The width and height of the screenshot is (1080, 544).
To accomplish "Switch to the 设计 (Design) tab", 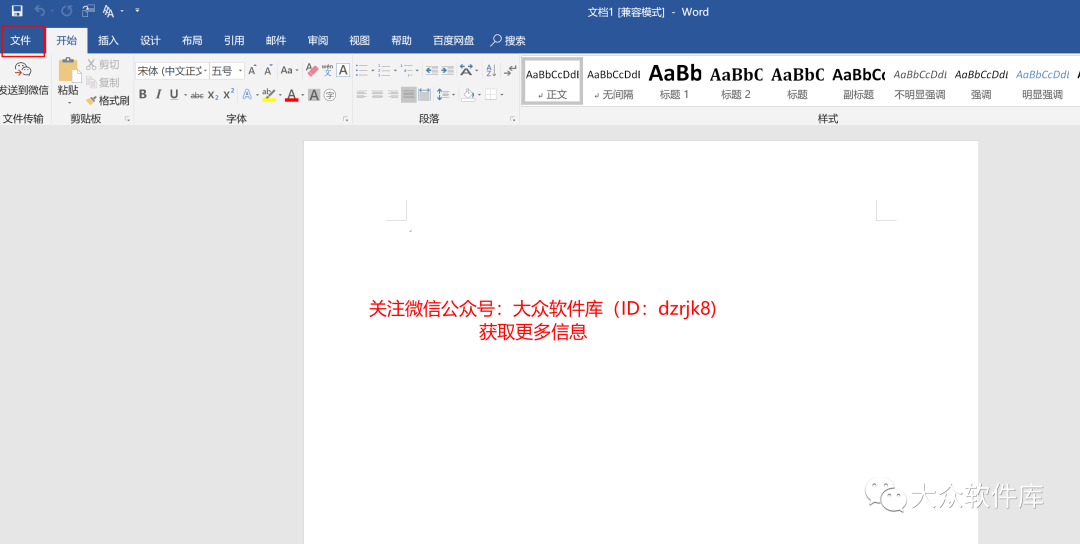I will (x=150, y=41).
